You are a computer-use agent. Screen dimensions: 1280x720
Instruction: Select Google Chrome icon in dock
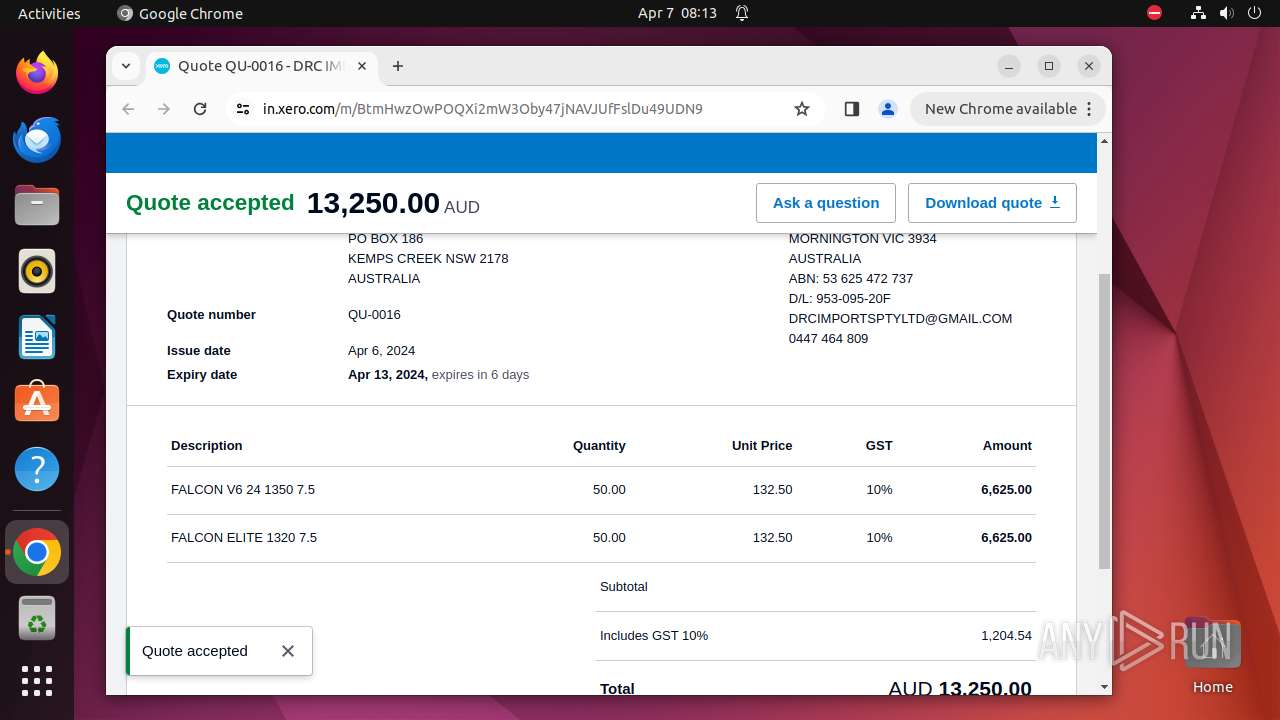click(x=37, y=553)
